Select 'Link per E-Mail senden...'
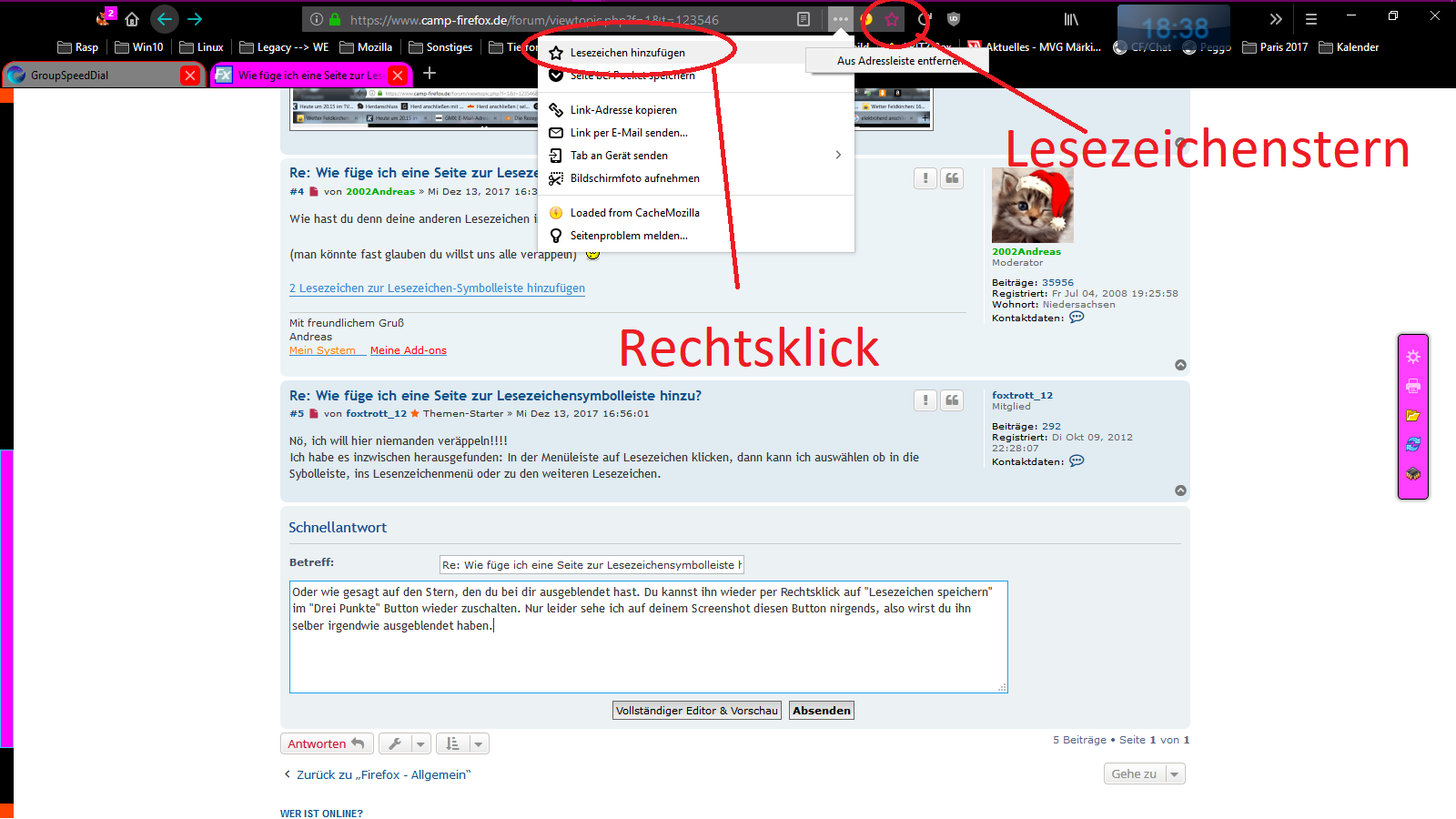The width and height of the screenshot is (1456, 819). pyautogui.click(x=696, y=133)
